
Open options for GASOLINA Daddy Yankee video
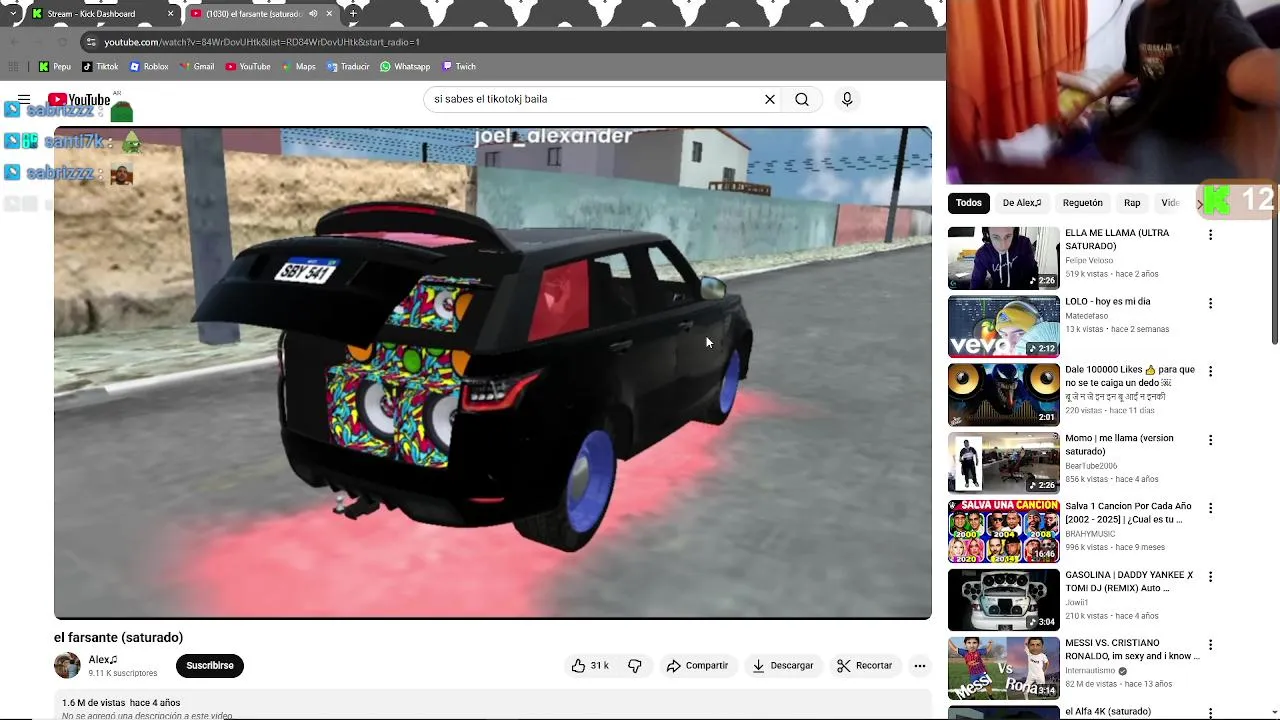tap(1211, 577)
